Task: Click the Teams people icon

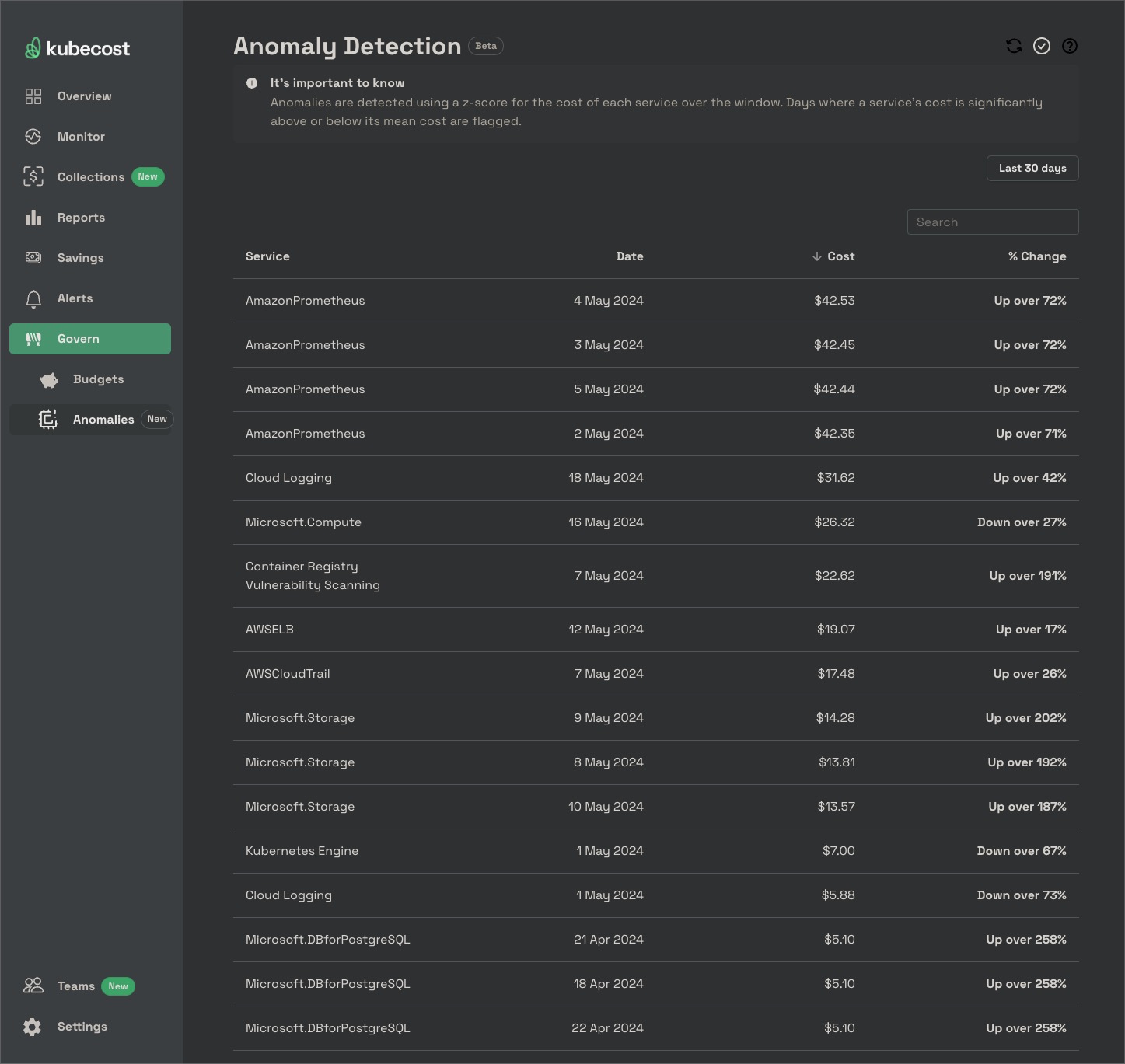Action: (x=33, y=986)
